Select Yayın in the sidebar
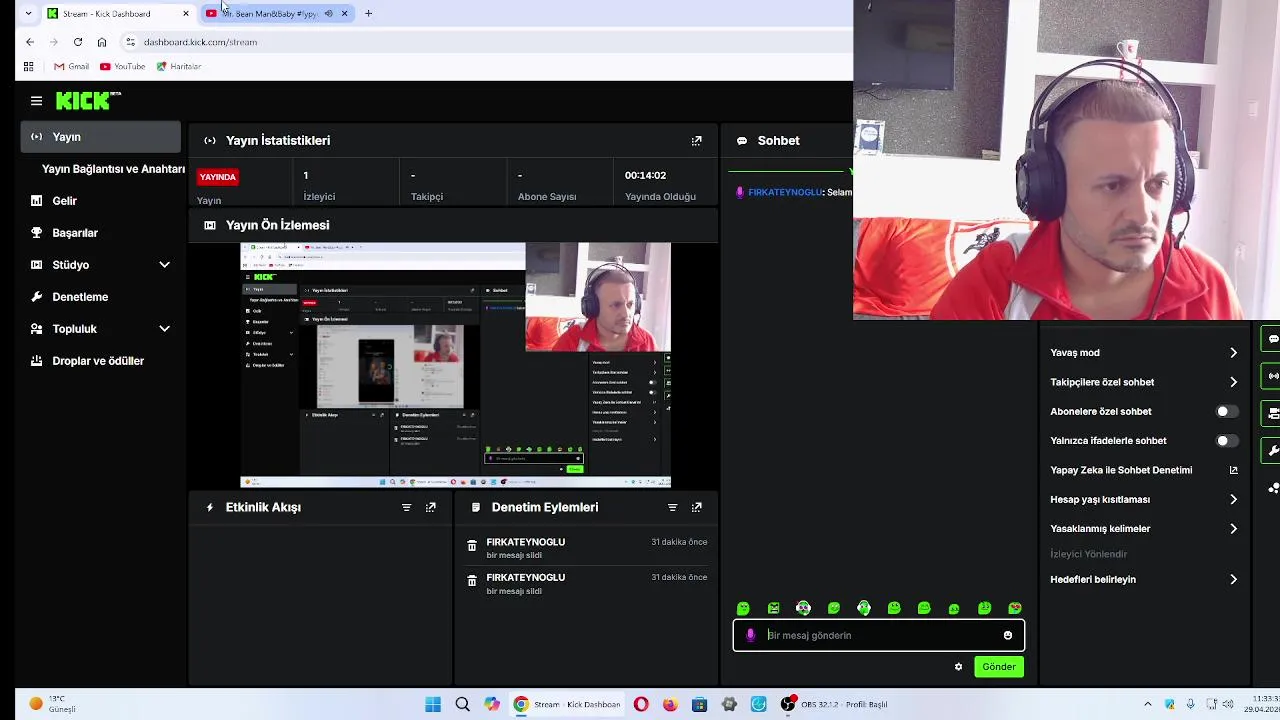Image resolution: width=1280 pixels, height=720 pixels. [100, 137]
